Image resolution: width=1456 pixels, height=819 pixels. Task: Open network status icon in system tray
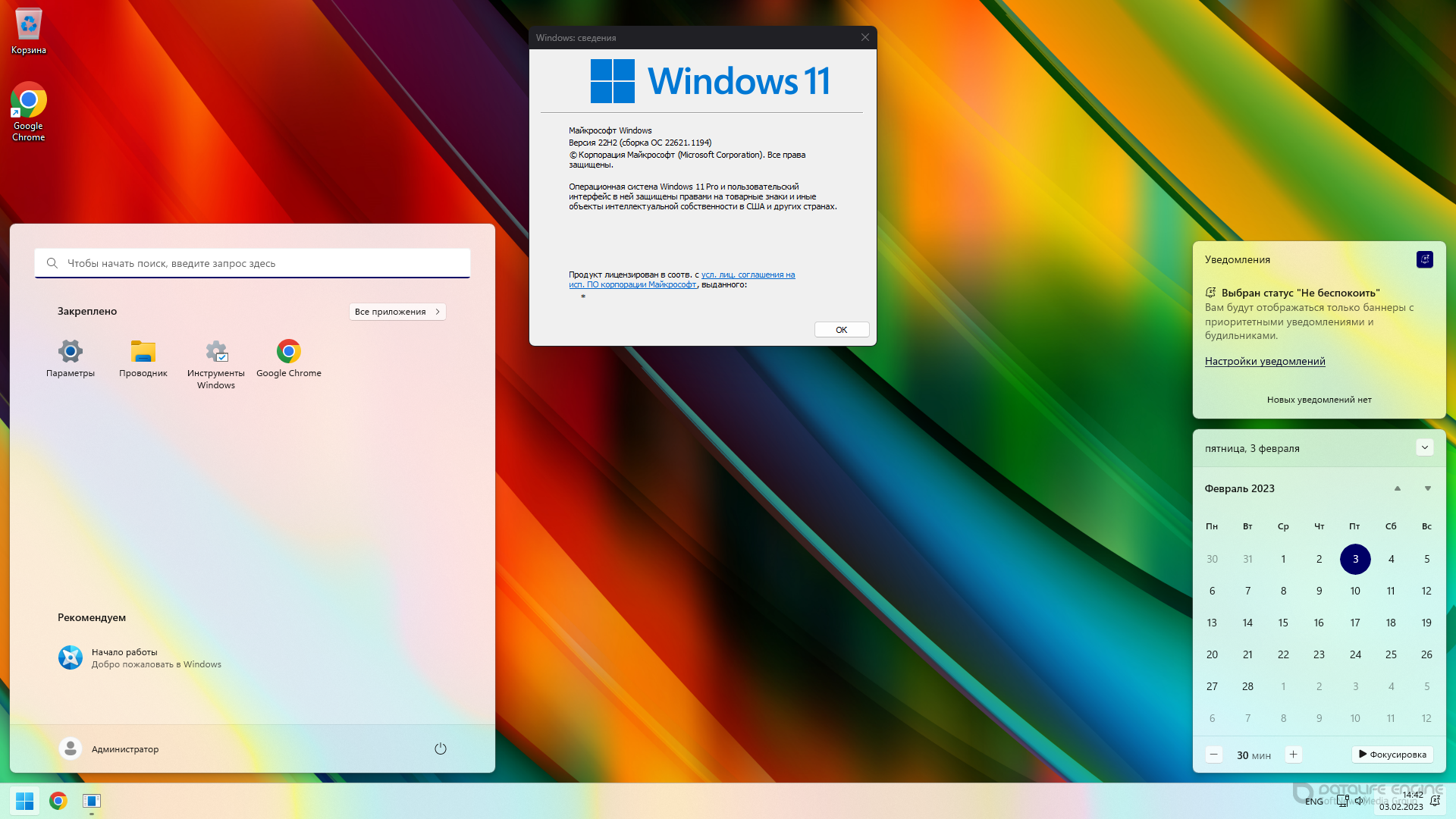[x=1343, y=801]
